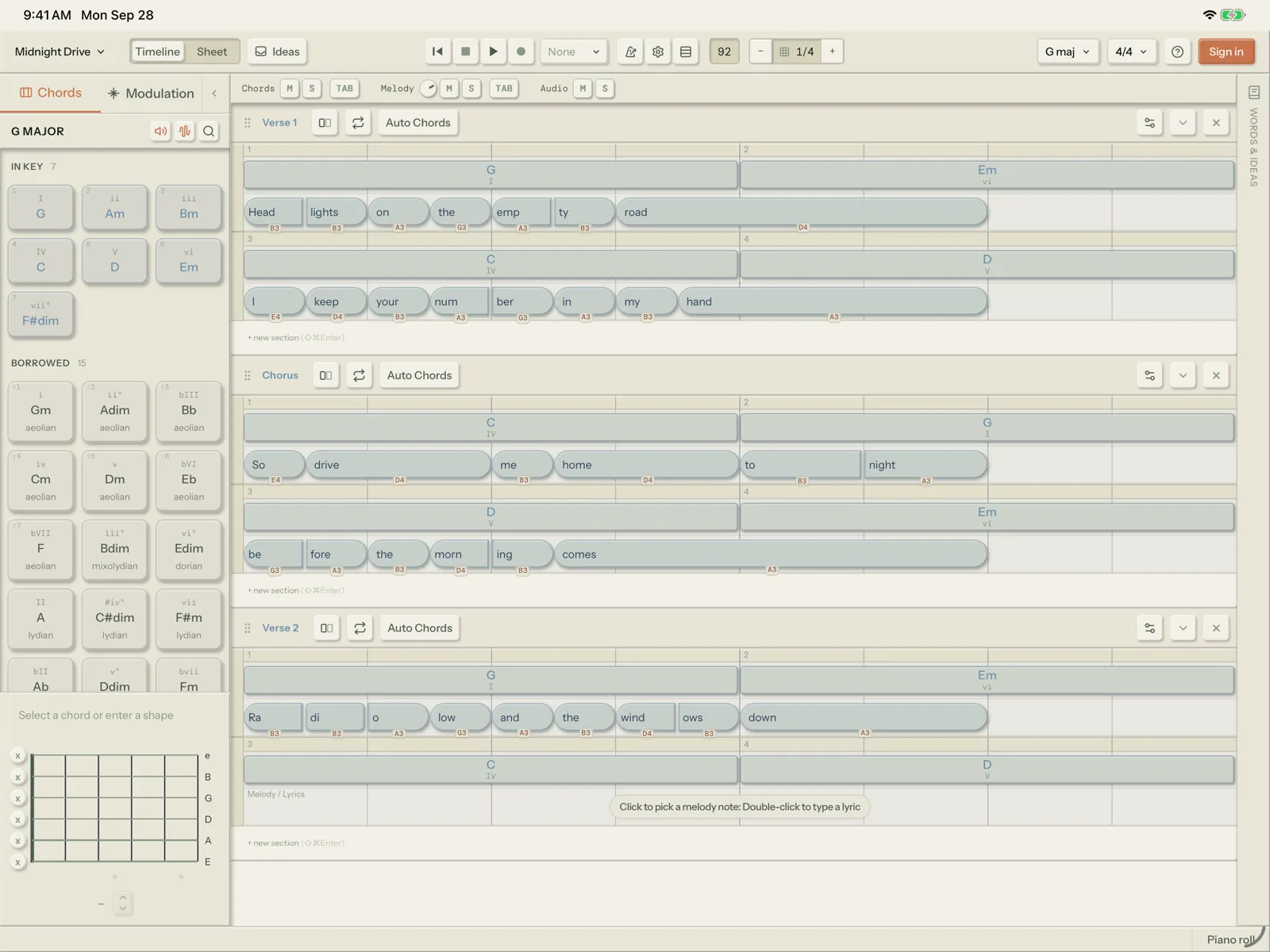Click the waveform icon next to G MAJOR

click(185, 131)
